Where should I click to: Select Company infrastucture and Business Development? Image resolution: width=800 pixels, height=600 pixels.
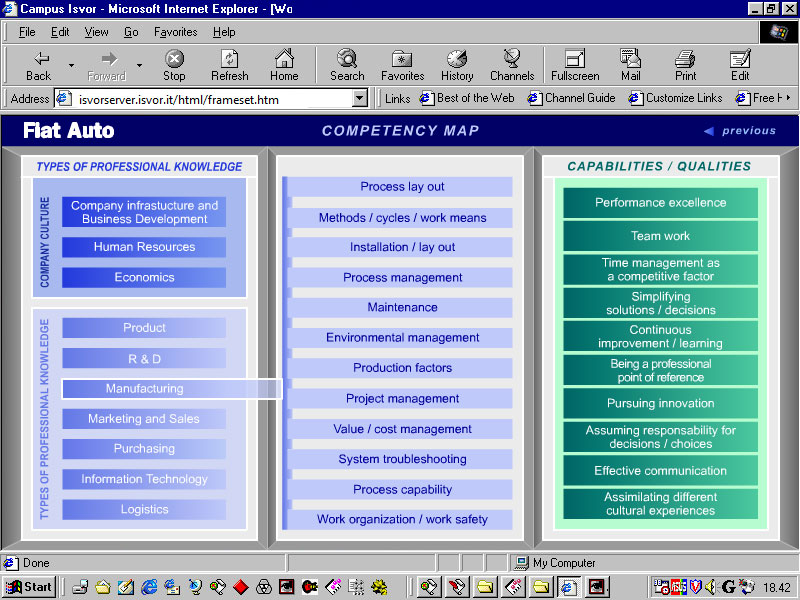[x=144, y=212]
